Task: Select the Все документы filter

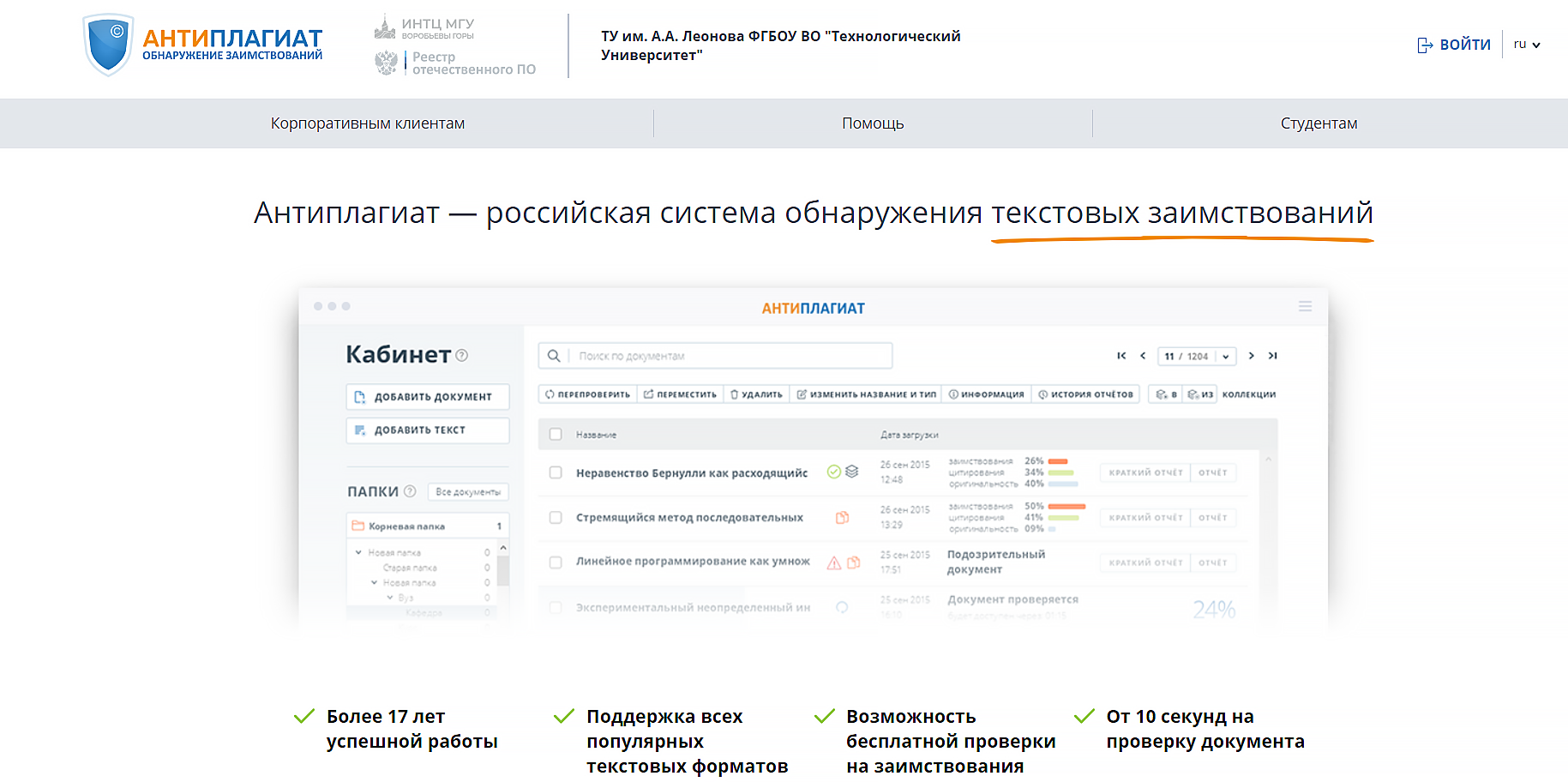Action: 468,492
